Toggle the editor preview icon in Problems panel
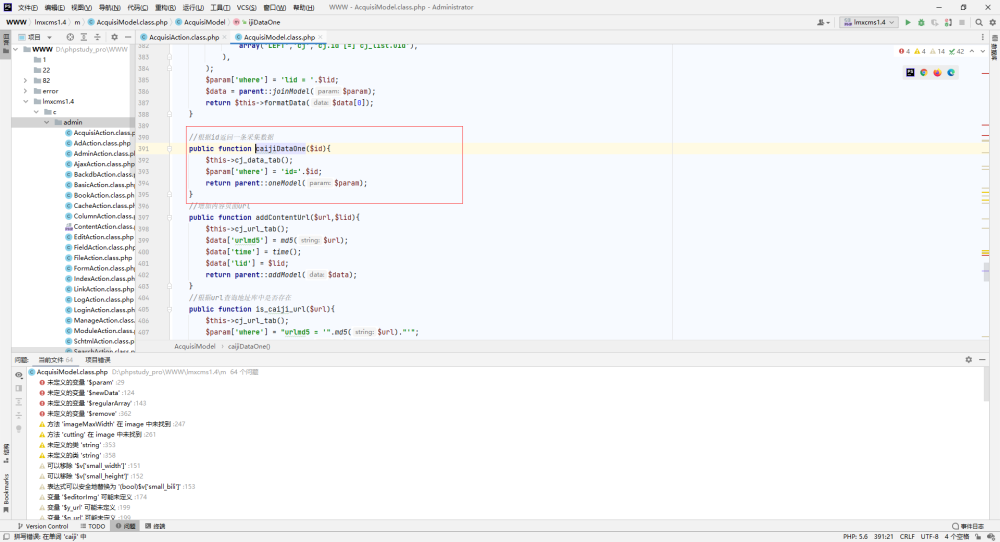The height and width of the screenshot is (542, 1000). pos(18,388)
